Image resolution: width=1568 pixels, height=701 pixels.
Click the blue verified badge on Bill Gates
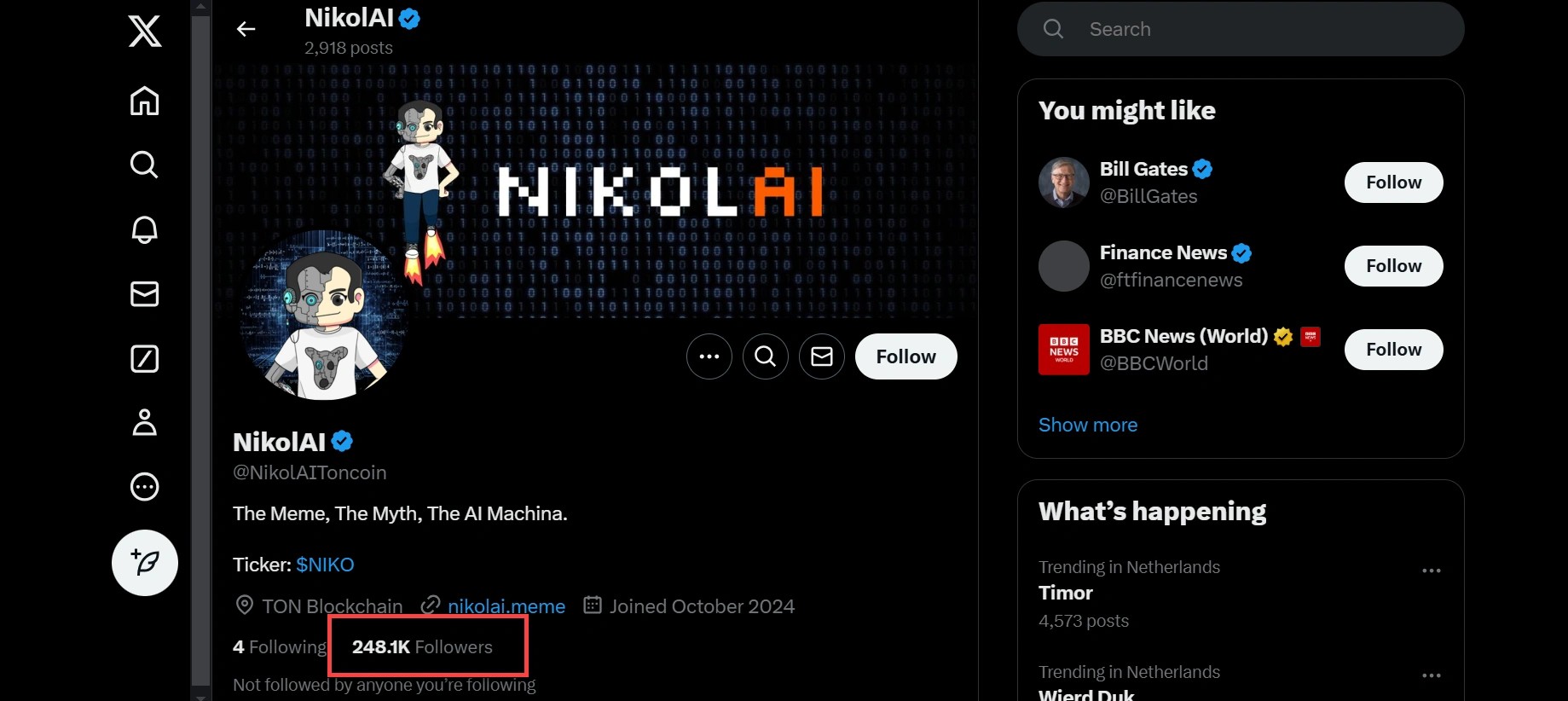1202,169
